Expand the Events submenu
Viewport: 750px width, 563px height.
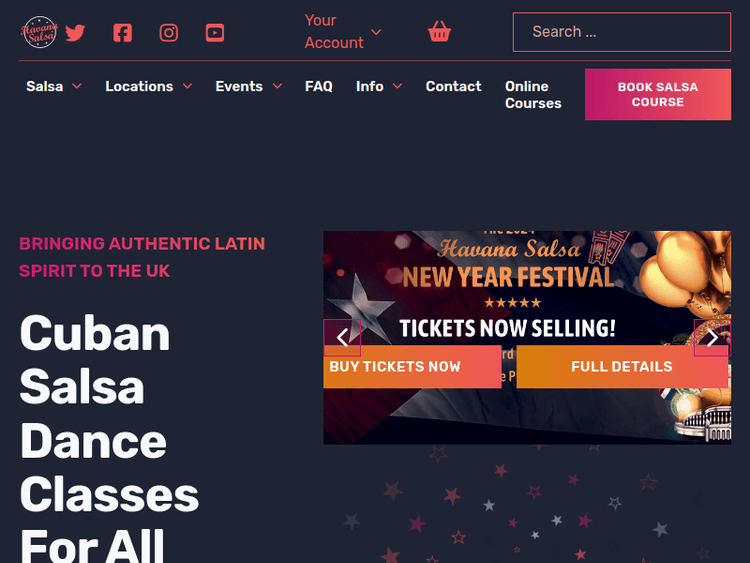tap(249, 87)
